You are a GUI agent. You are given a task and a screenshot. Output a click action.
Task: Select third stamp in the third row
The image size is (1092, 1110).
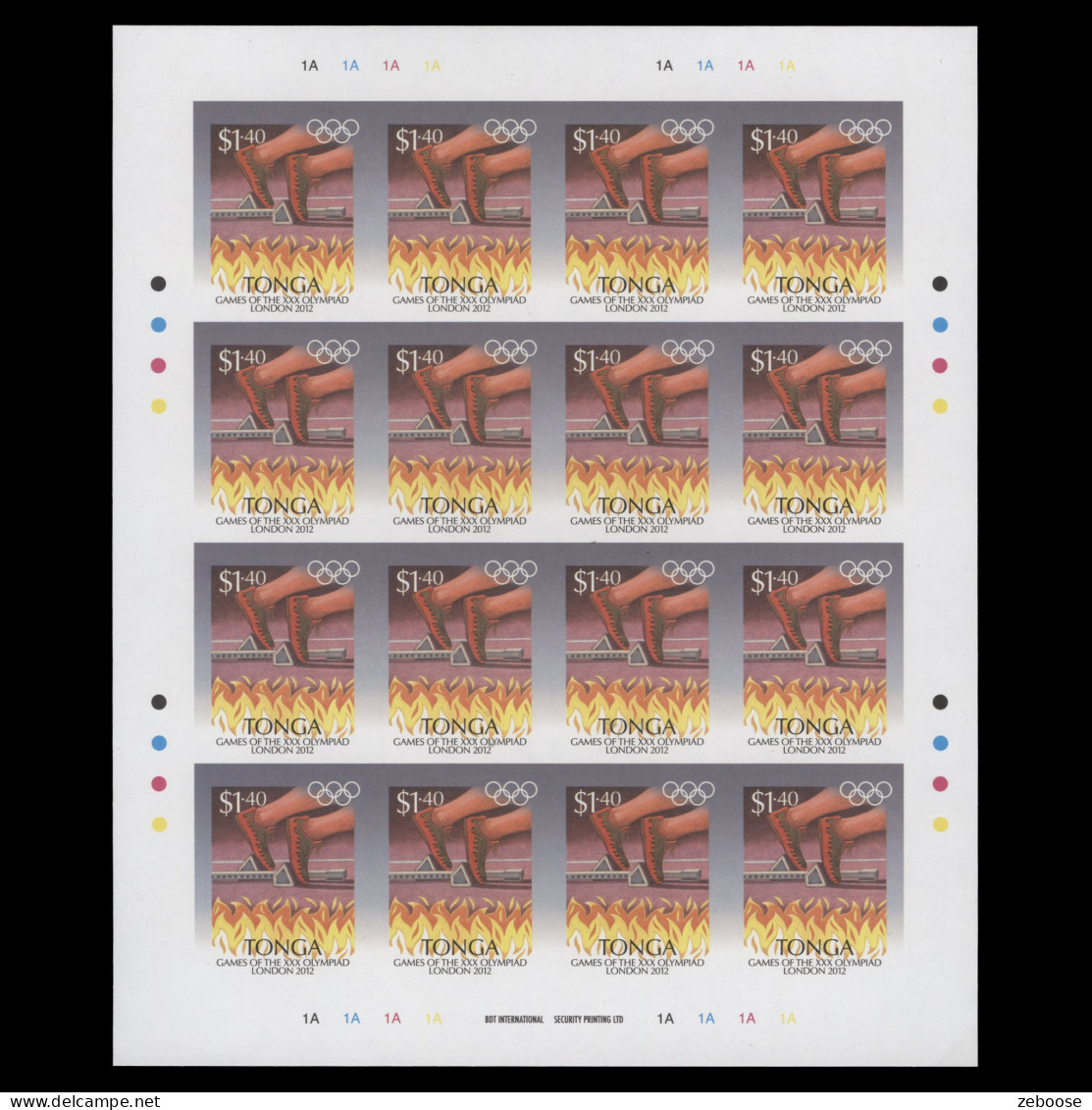pos(637,653)
